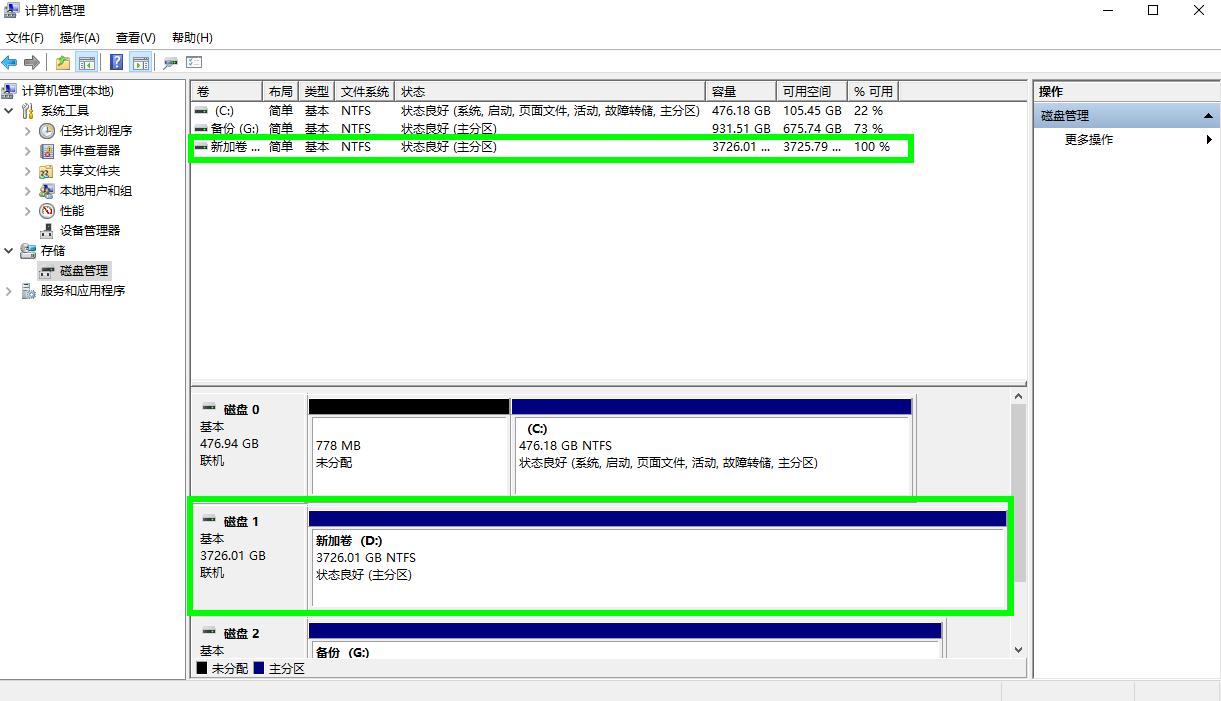Image resolution: width=1221 pixels, height=701 pixels.
Task: Collapse the 存储 node chevron
Action: click(9, 251)
